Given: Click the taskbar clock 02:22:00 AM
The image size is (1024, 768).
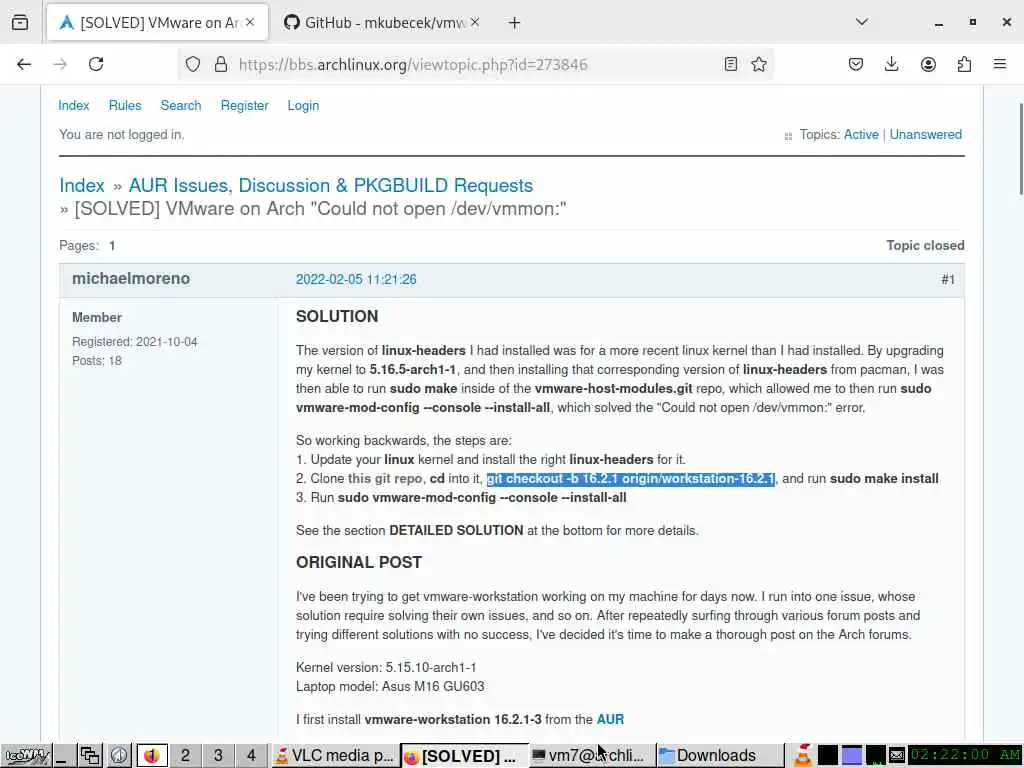Looking at the screenshot, I should tap(965, 756).
